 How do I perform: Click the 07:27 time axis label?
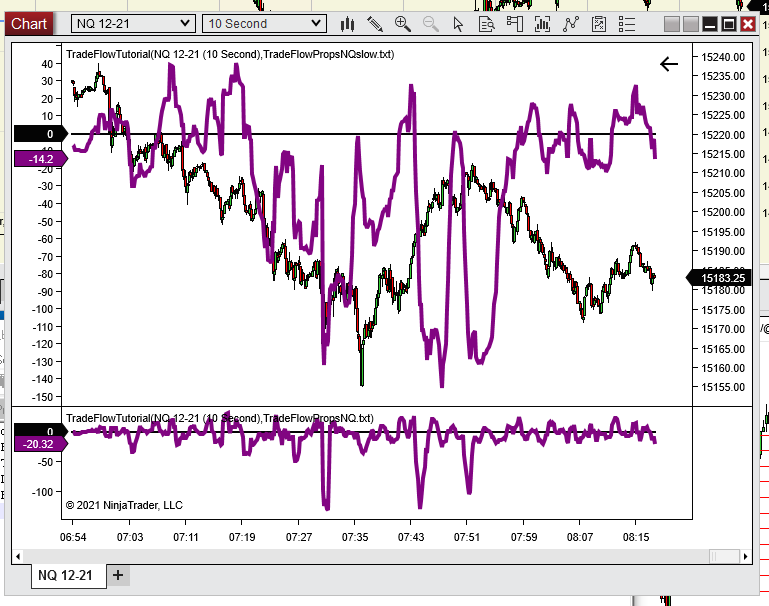click(299, 537)
